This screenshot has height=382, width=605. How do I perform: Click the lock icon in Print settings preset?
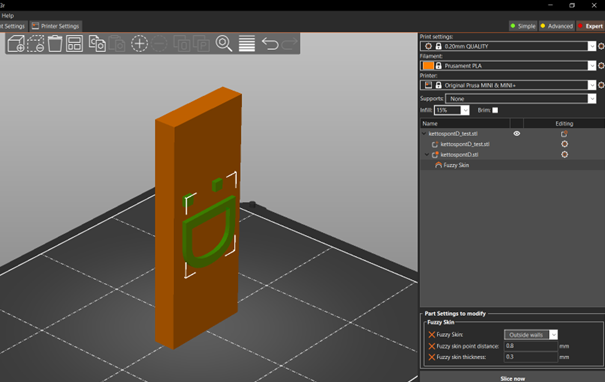coord(438,46)
